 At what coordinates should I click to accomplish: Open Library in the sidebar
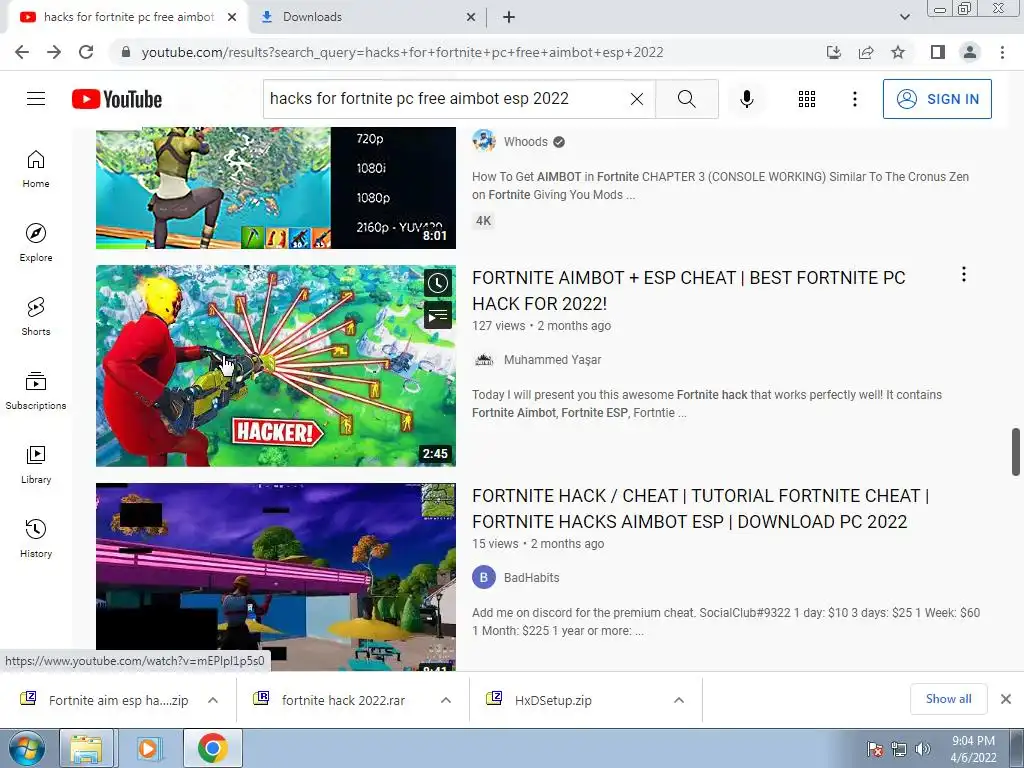coord(36,464)
